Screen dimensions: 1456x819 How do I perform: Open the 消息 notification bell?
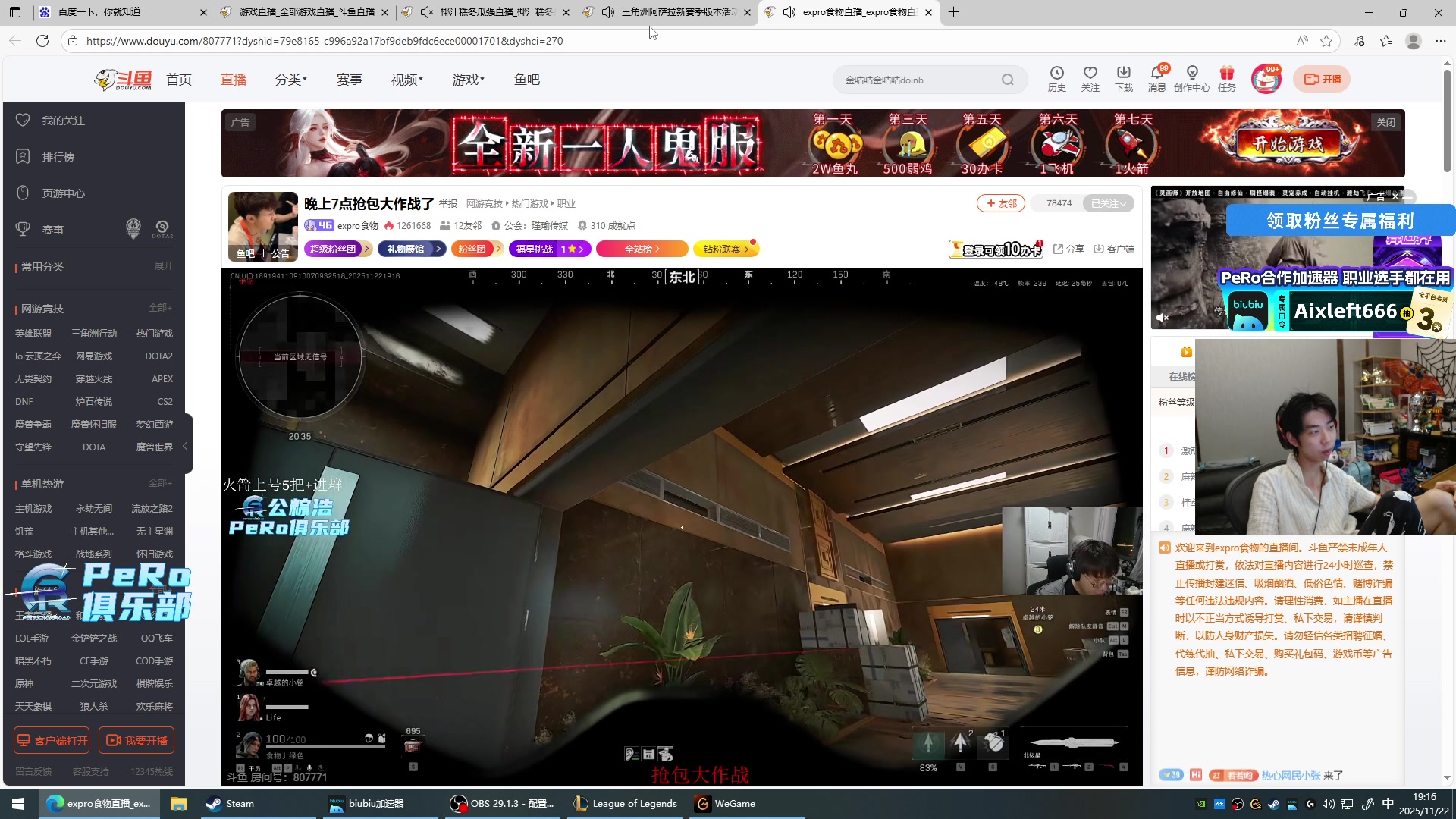pyautogui.click(x=1156, y=74)
